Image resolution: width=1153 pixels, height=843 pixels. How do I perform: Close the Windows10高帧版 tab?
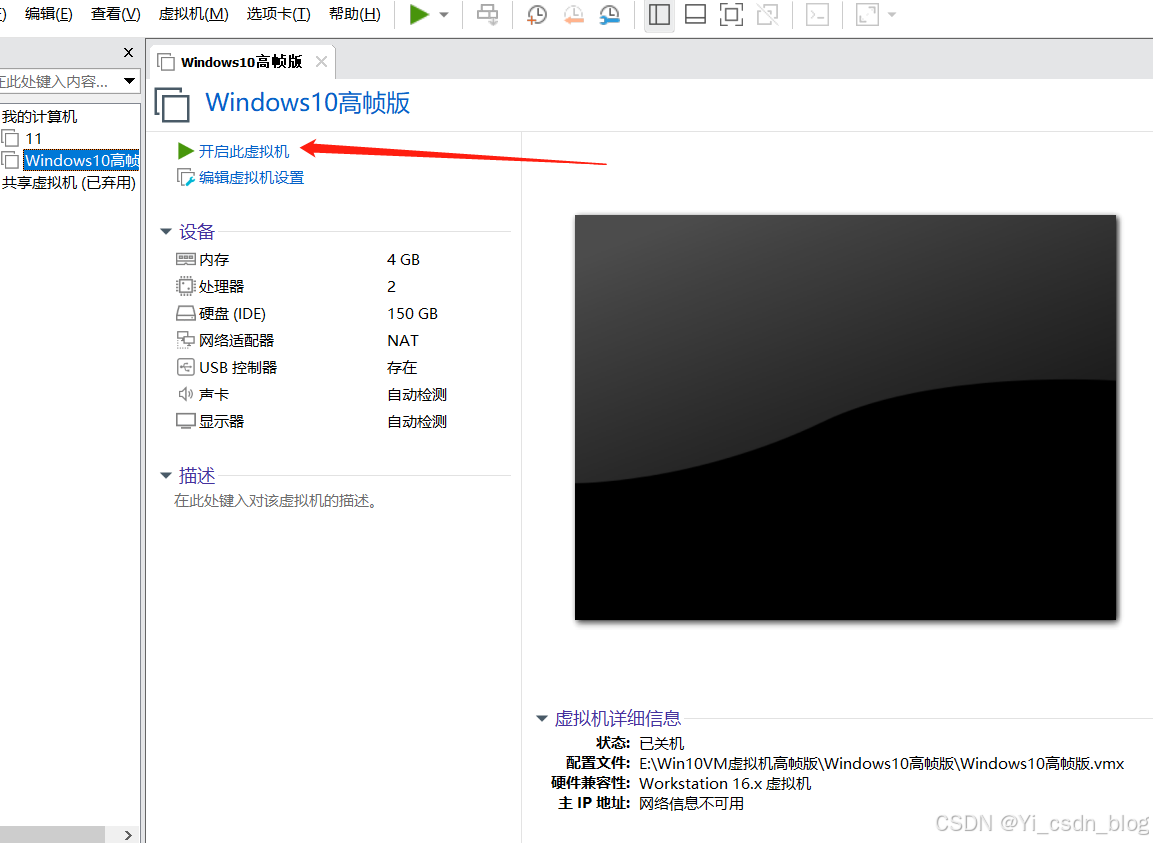click(x=321, y=62)
